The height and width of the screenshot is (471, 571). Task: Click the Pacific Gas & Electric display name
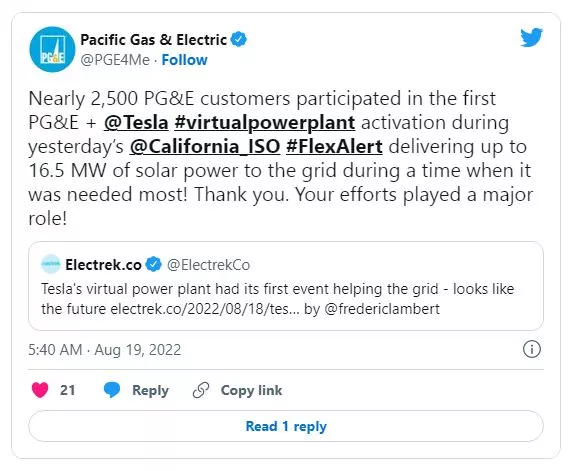pos(153,40)
